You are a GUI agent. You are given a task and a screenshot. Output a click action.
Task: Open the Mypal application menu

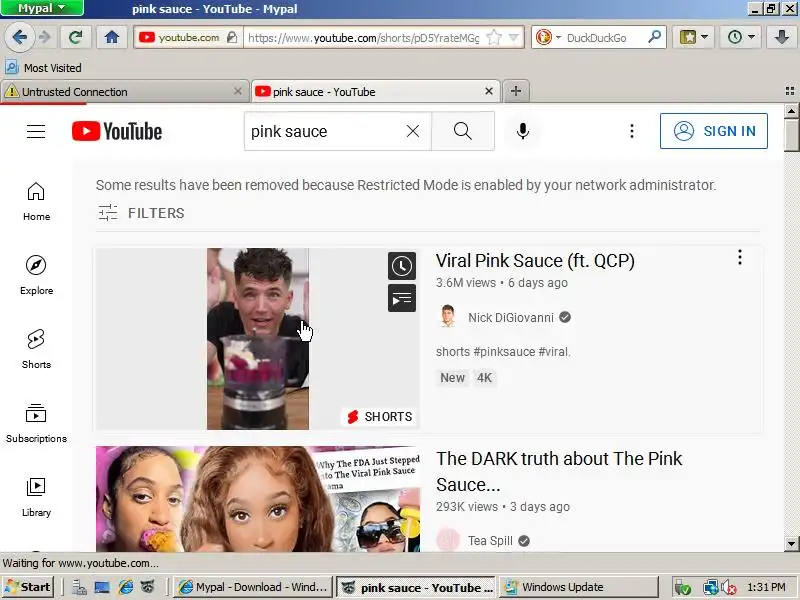42,8
